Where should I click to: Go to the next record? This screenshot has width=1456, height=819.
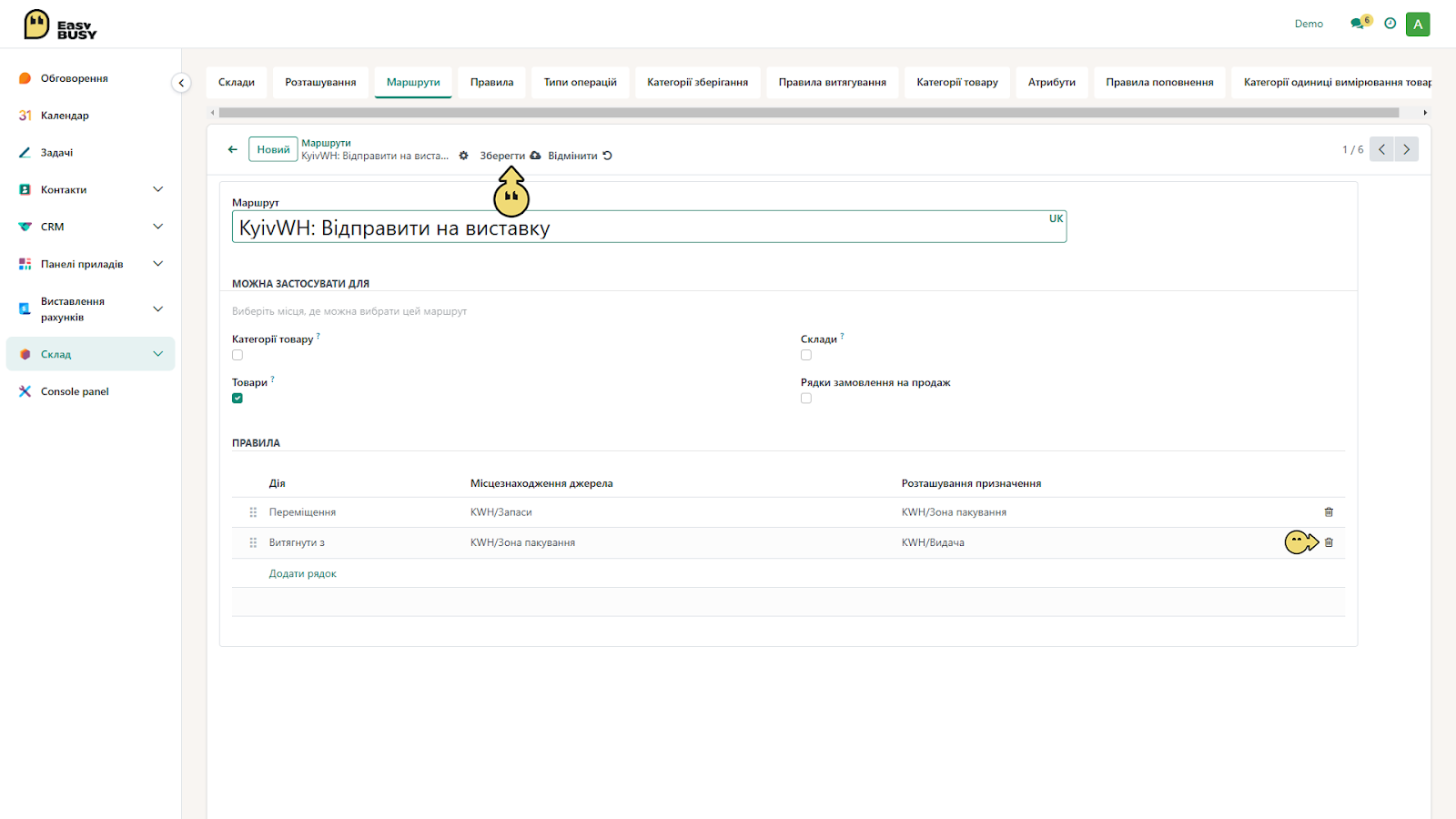tap(1406, 149)
